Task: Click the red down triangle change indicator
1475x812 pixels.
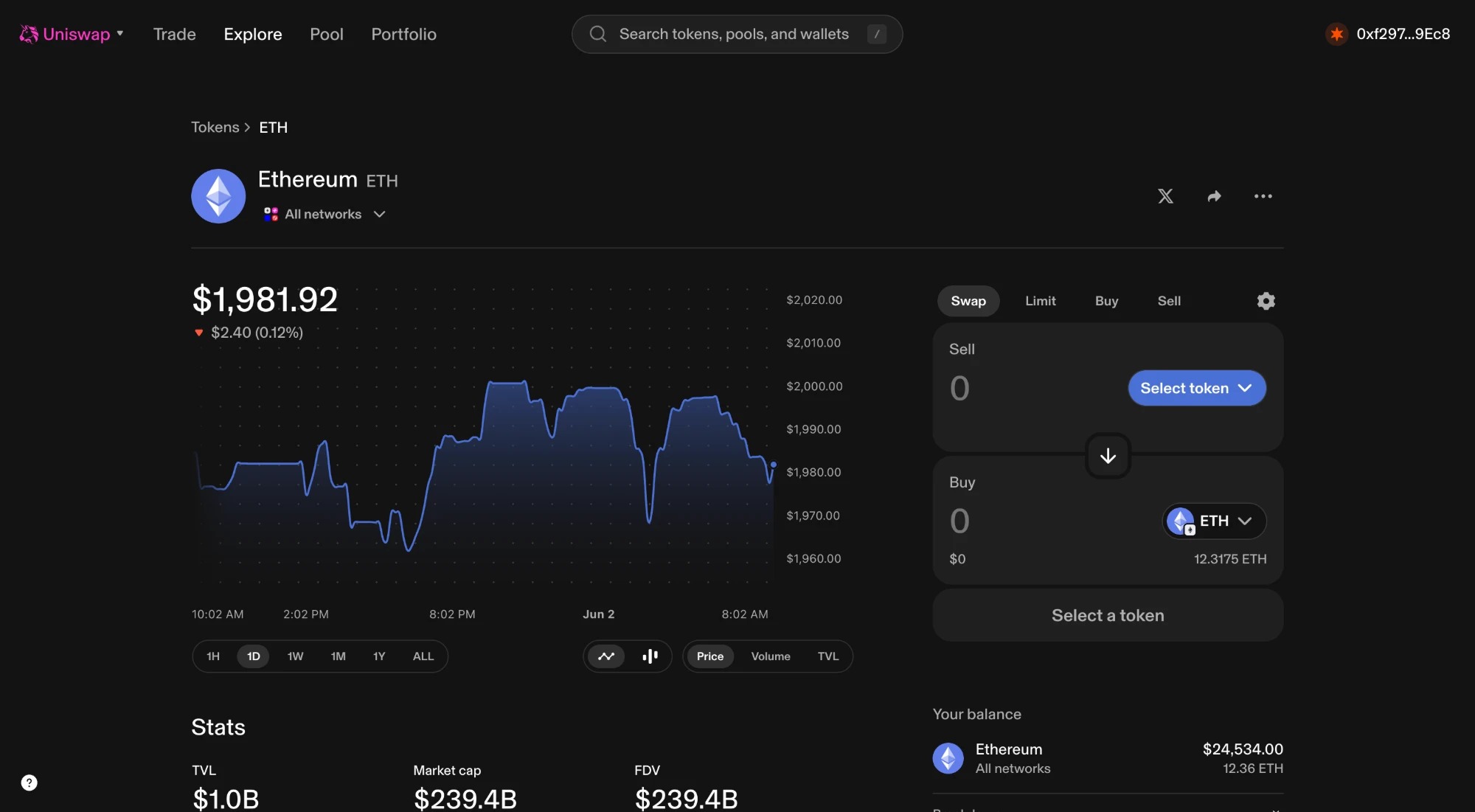Action: coord(198,333)
